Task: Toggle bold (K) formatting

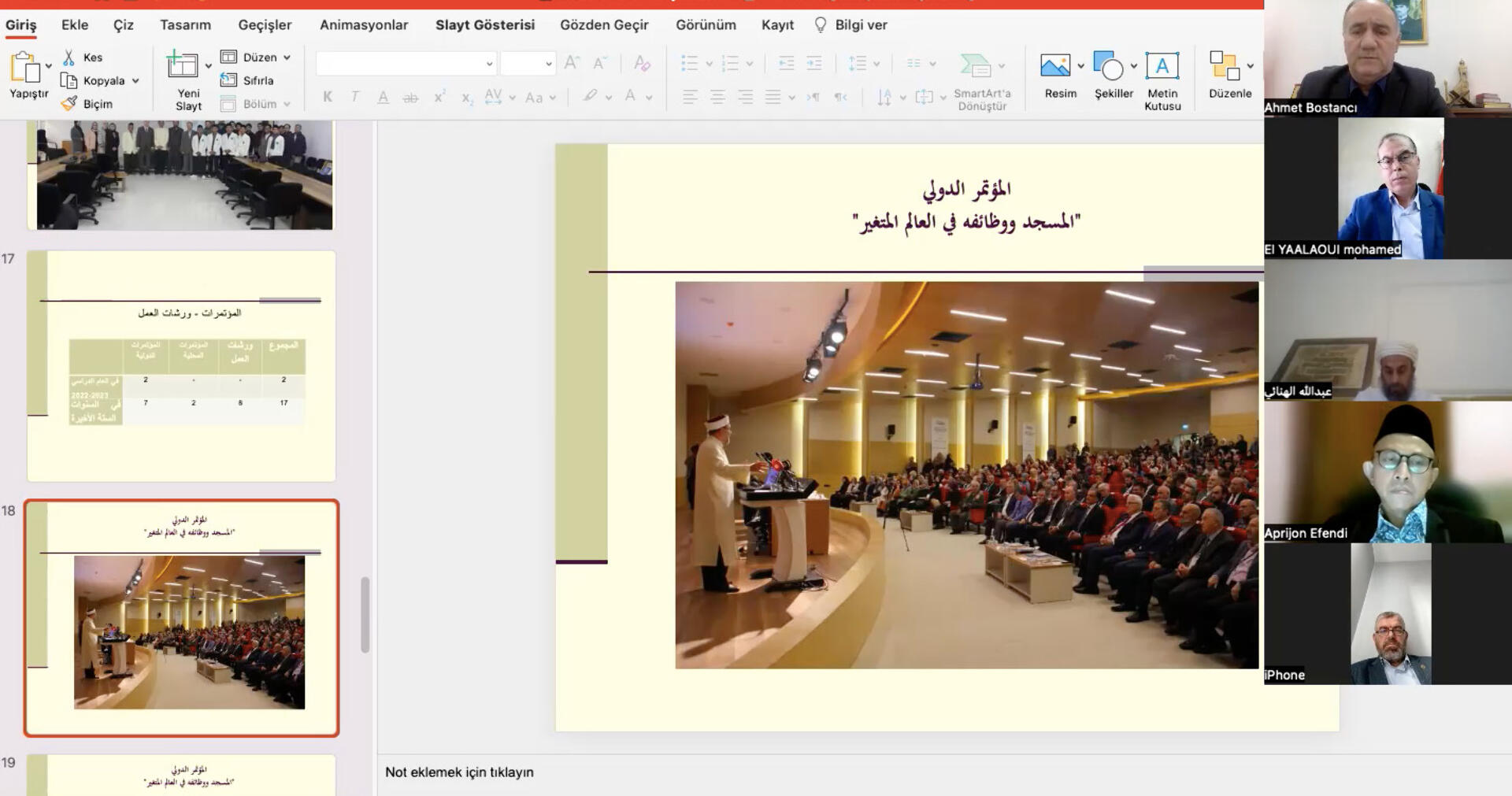Action: coord(328,97)
